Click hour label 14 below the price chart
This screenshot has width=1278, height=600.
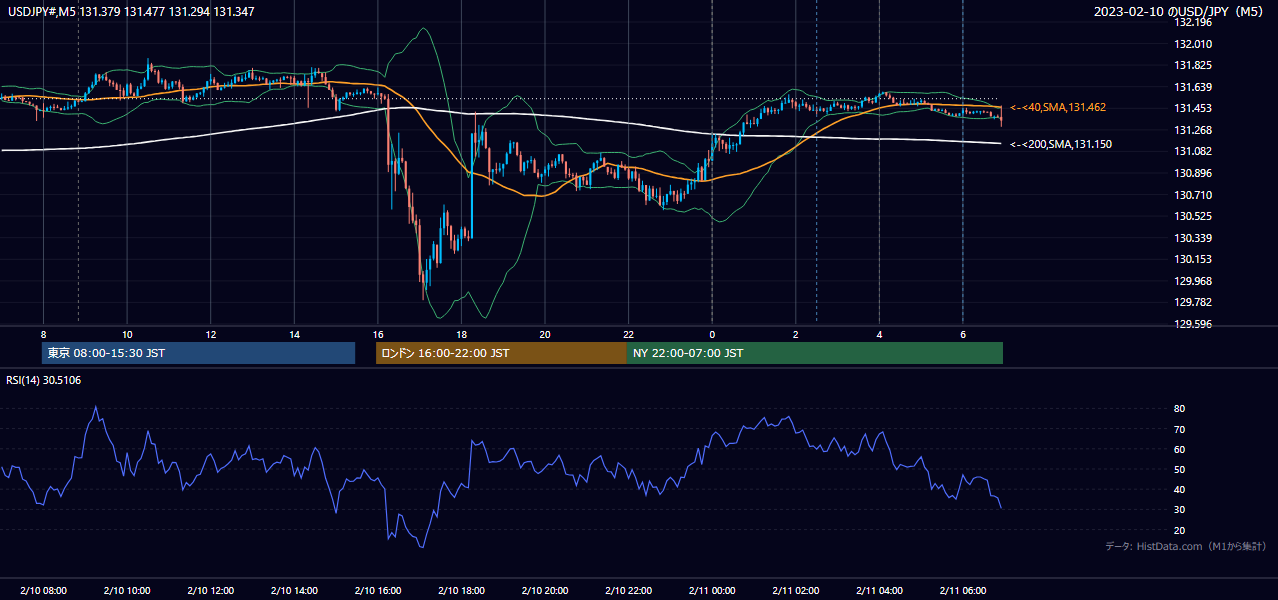[294, 334]
